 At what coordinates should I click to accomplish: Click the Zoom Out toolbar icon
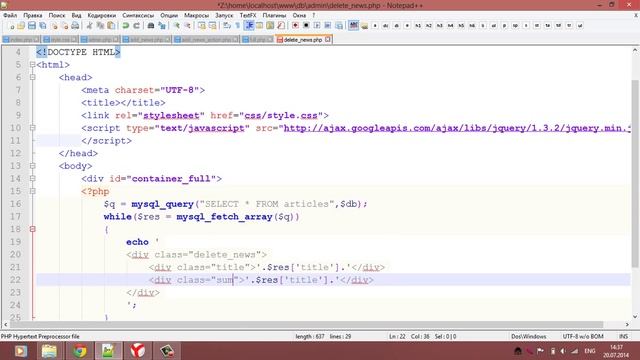(187, 26)
